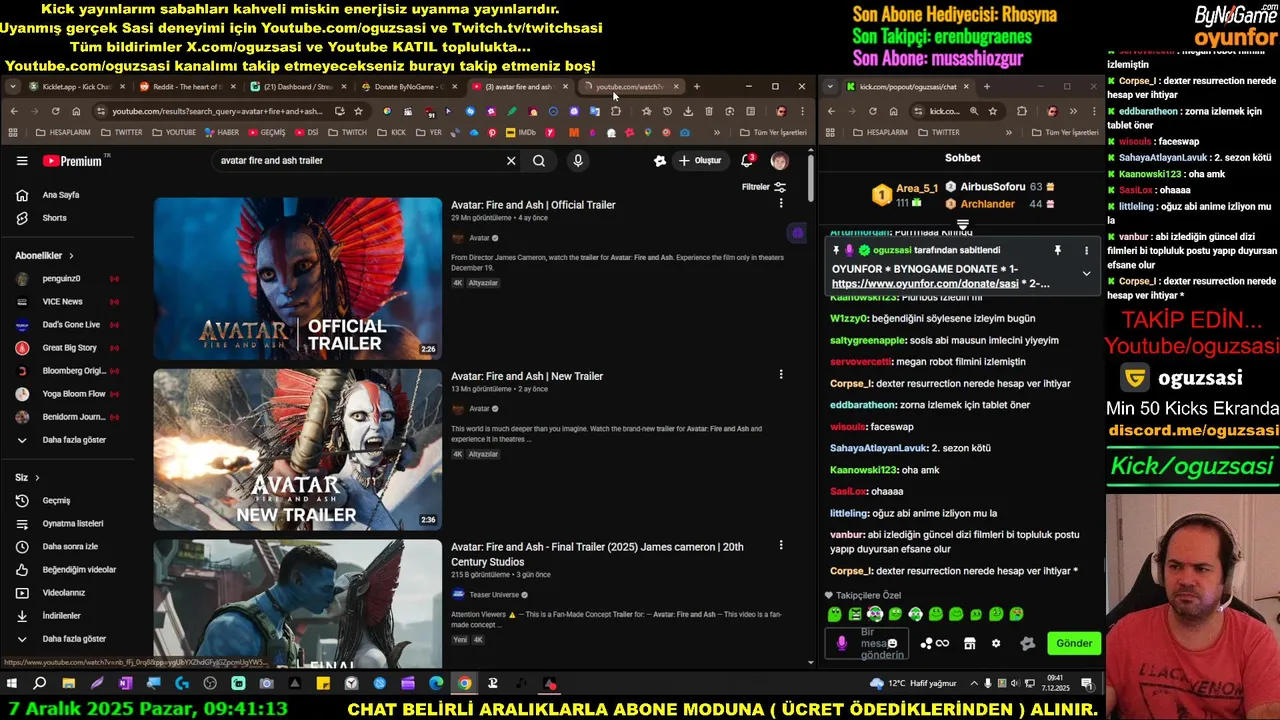Viewport: 1280px width, 720px height.
Task: Open options for Official Trailer video
Action: pos(781,203)
